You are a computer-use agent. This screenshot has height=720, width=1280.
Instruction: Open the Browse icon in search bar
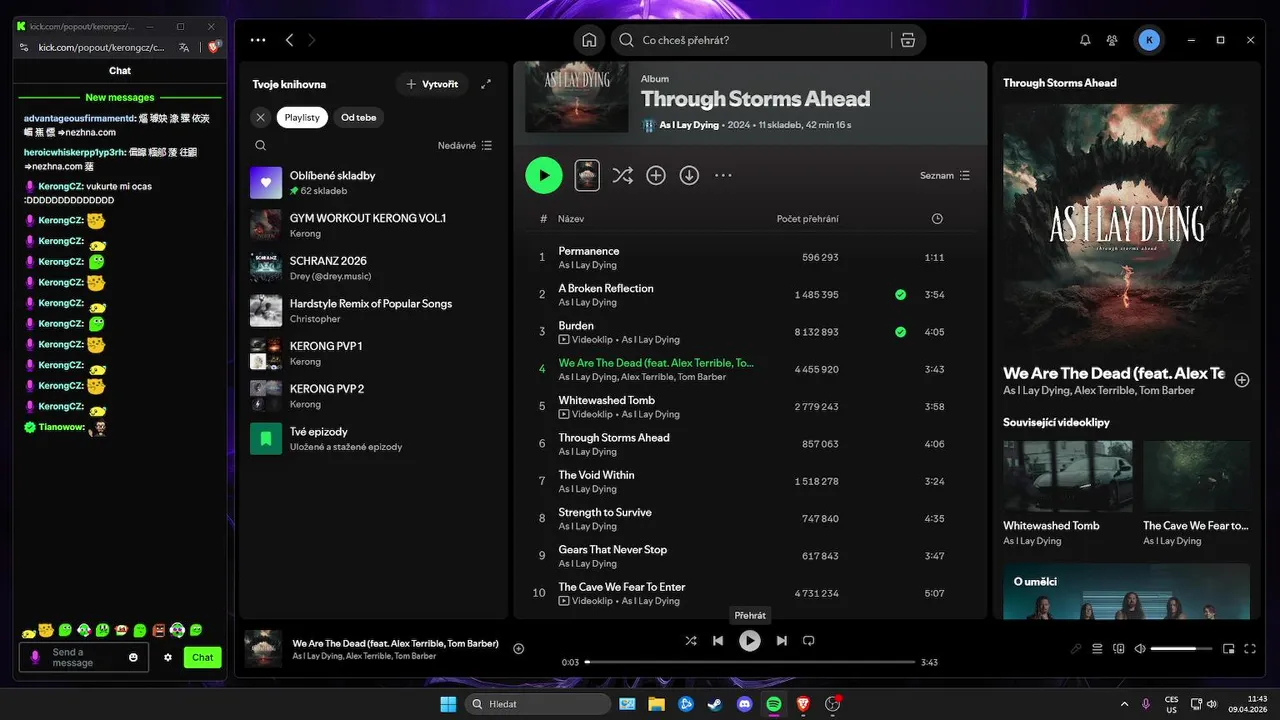coord(907,40)
